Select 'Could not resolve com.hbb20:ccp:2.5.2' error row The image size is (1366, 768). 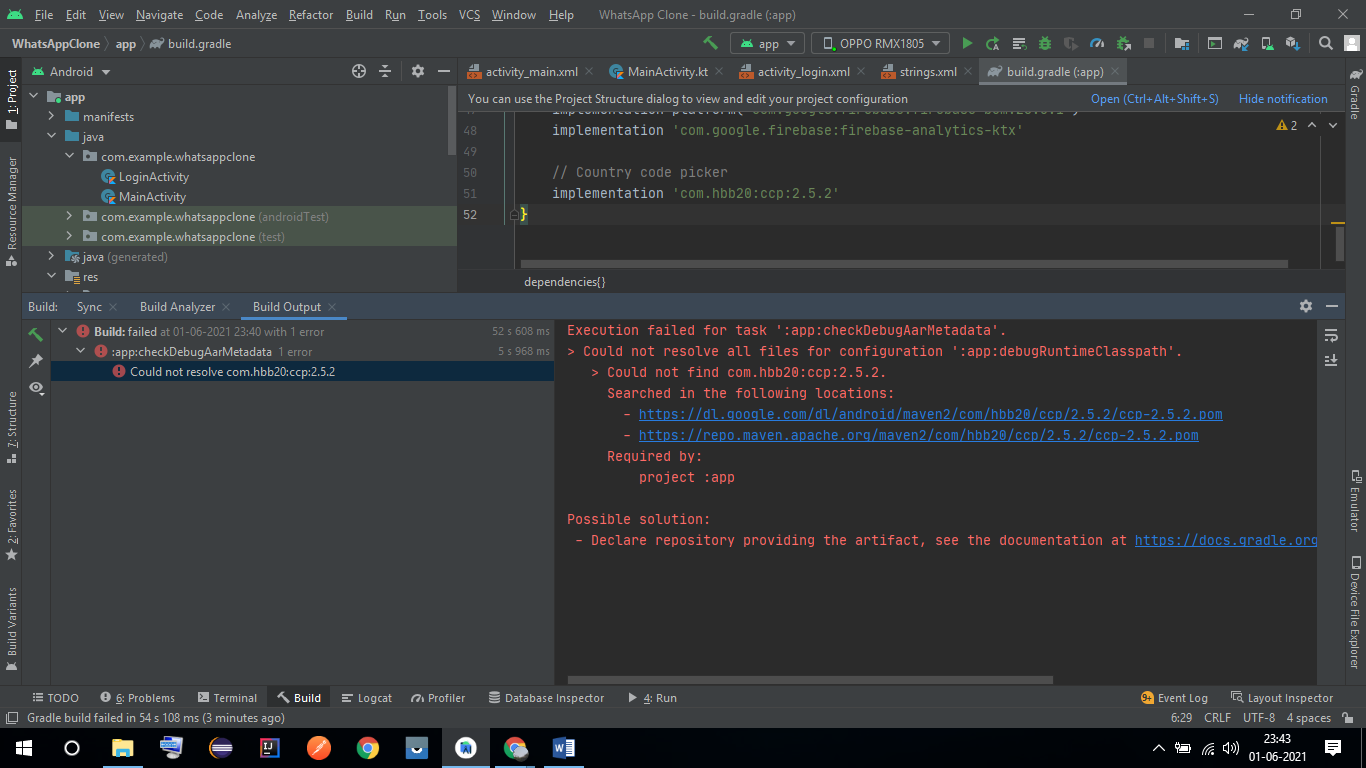[302, 371]
